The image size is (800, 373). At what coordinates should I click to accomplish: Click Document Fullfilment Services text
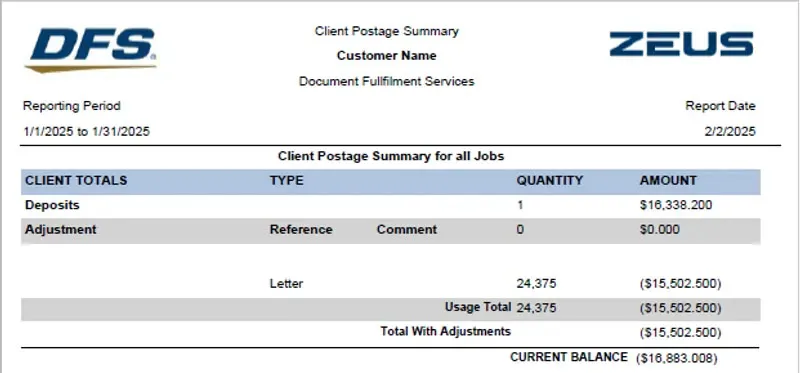point(387,81)
